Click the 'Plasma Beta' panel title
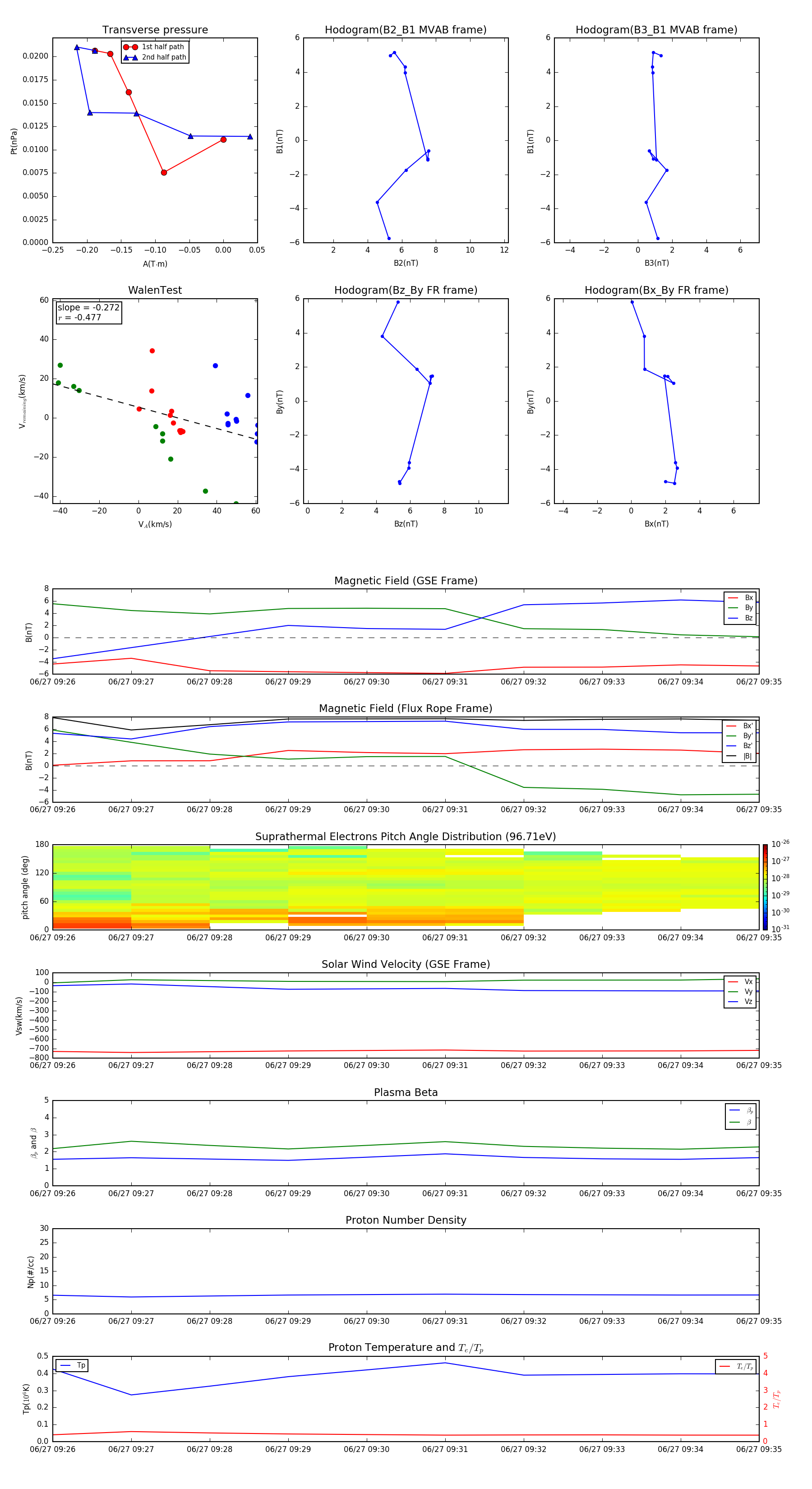This screenshot has height=1489, width=812. 406,1092
